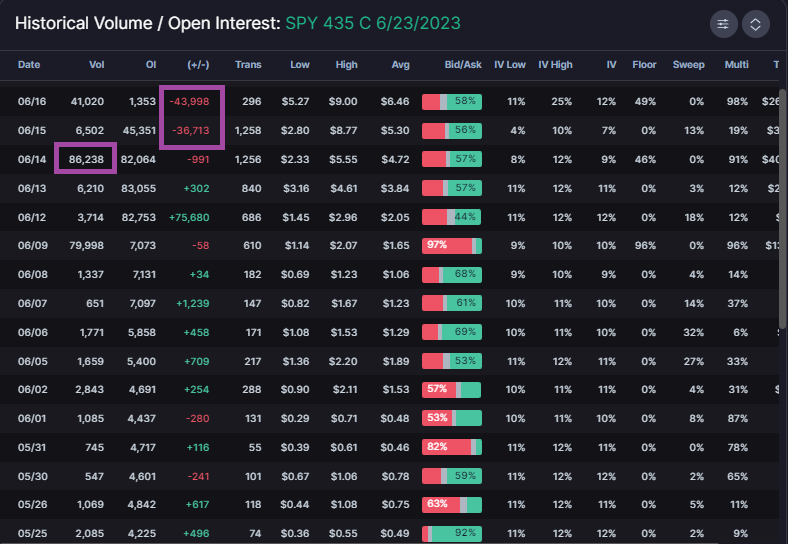Click the expand/collapse panel chevrons icon
This screenshot has width=788, height=544.
tap(755, 24)
